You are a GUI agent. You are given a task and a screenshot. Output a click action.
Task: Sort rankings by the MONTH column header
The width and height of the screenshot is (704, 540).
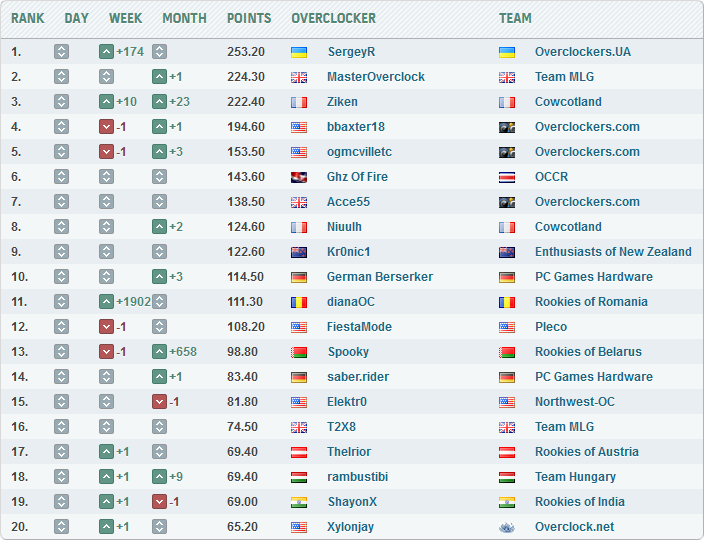point(184,18)
